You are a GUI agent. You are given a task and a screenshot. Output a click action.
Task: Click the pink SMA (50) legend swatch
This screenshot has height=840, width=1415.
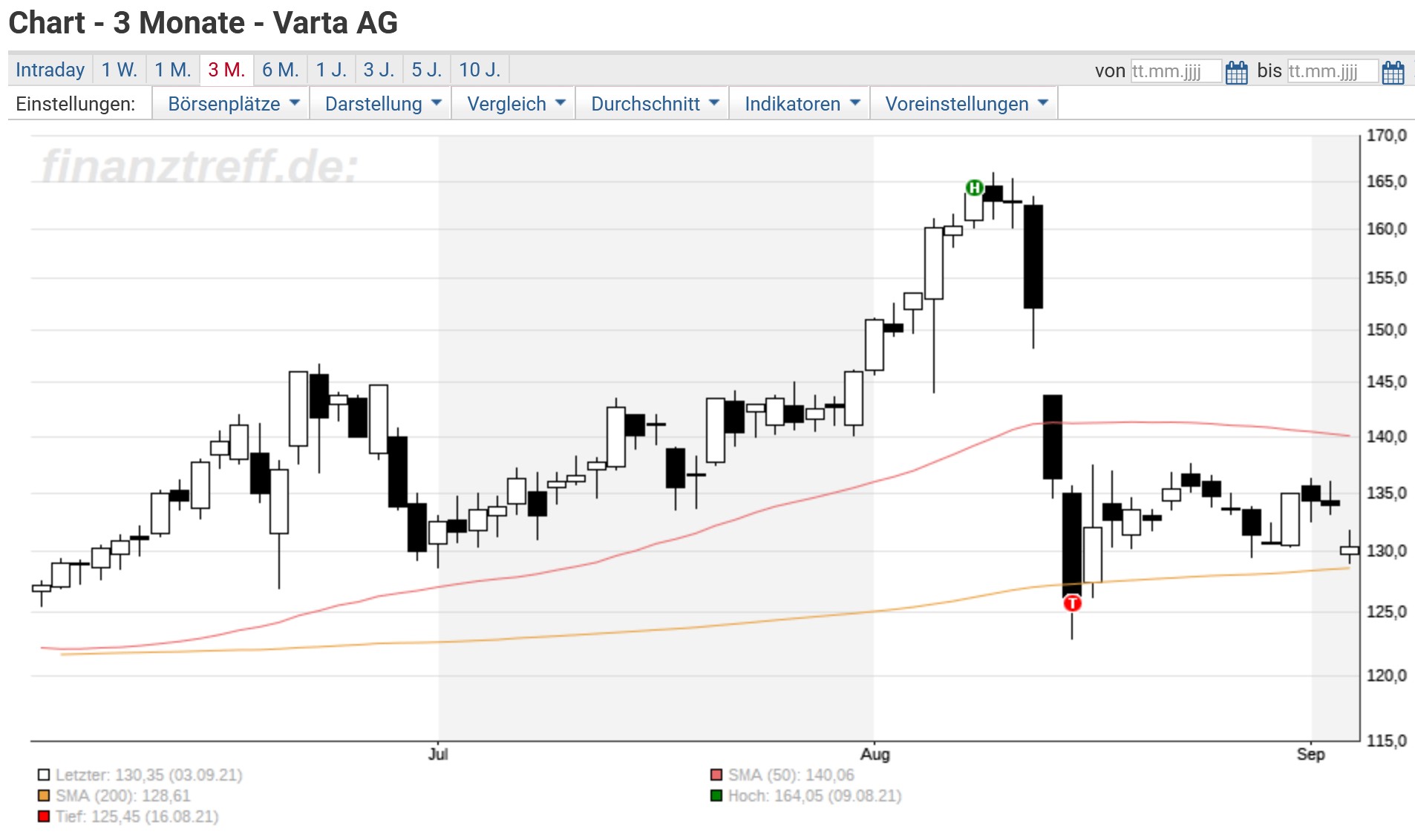pyautogui.click(x=716, y=775)
